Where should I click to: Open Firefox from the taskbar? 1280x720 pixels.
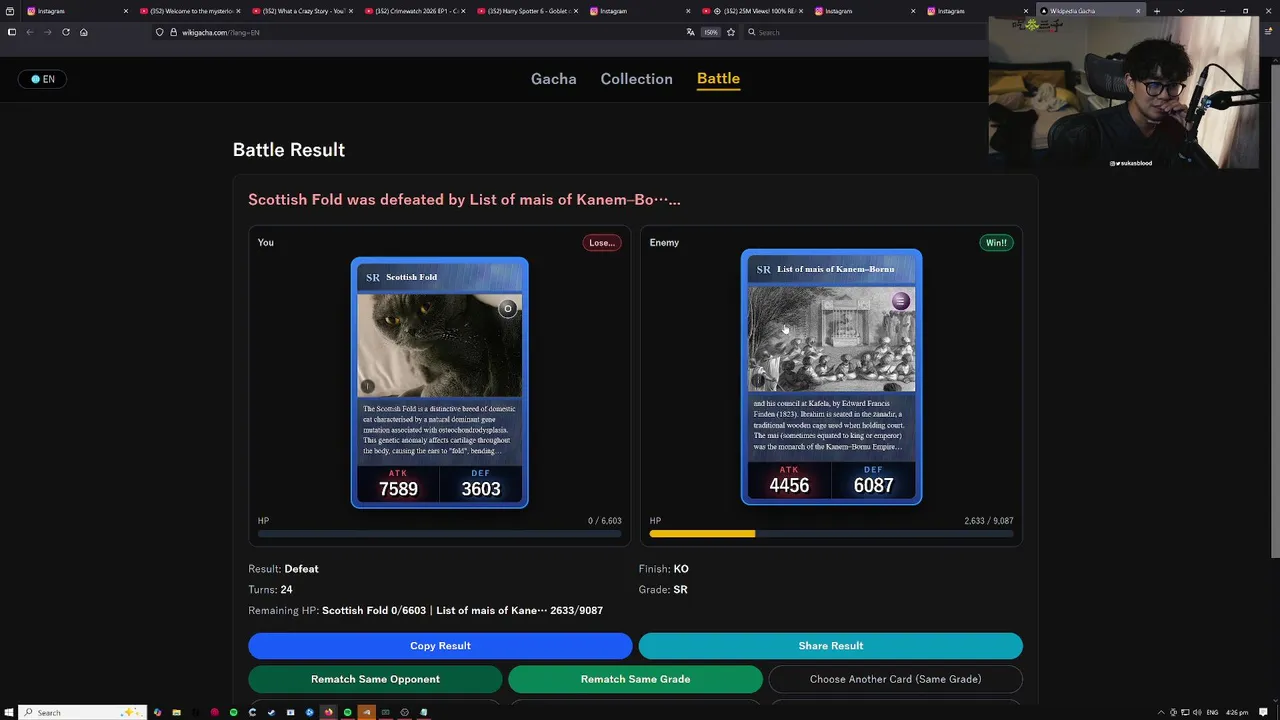(x=328, y=712)
